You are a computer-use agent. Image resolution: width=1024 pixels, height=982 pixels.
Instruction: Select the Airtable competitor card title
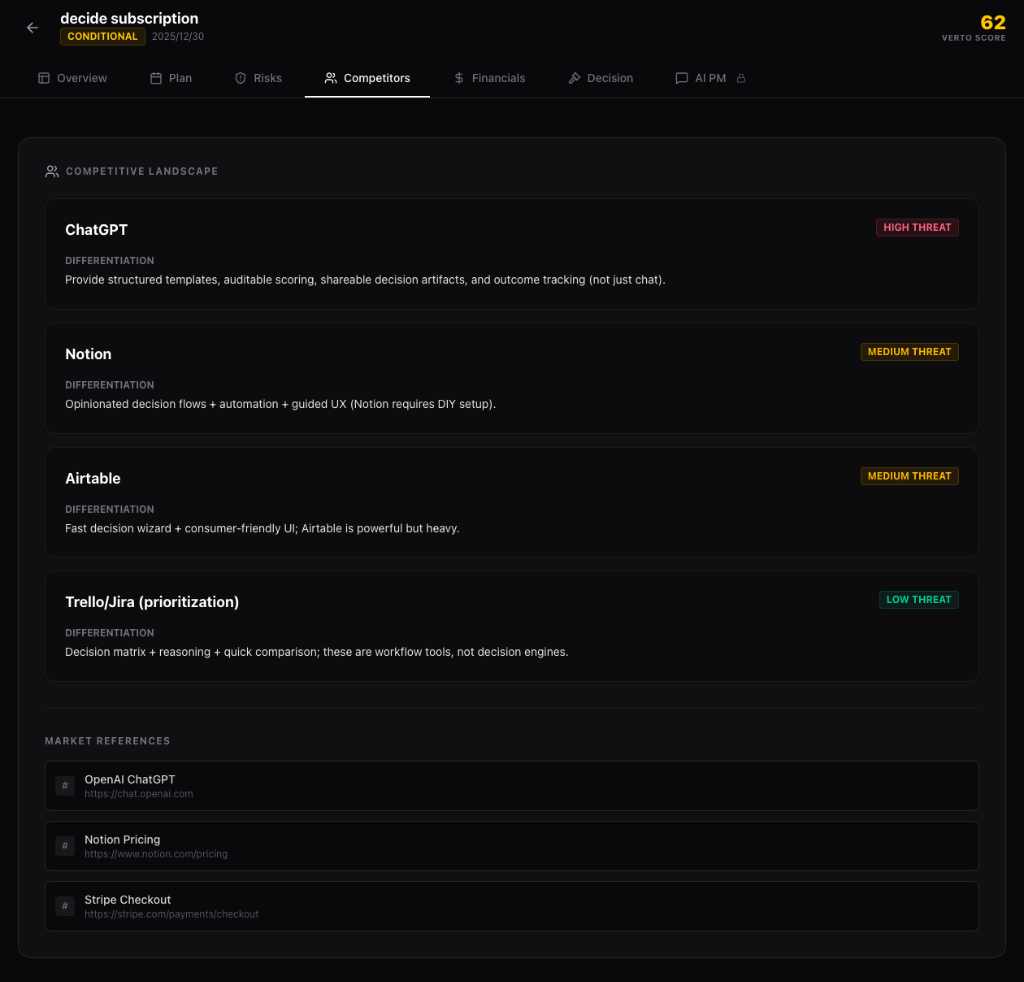click(x=93, y=478)
